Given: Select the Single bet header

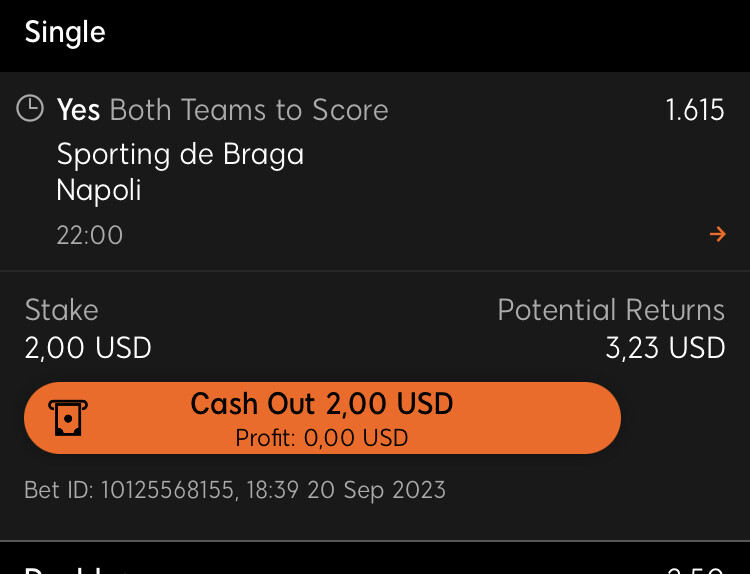Looking at the screenshot, I should 65,33.
